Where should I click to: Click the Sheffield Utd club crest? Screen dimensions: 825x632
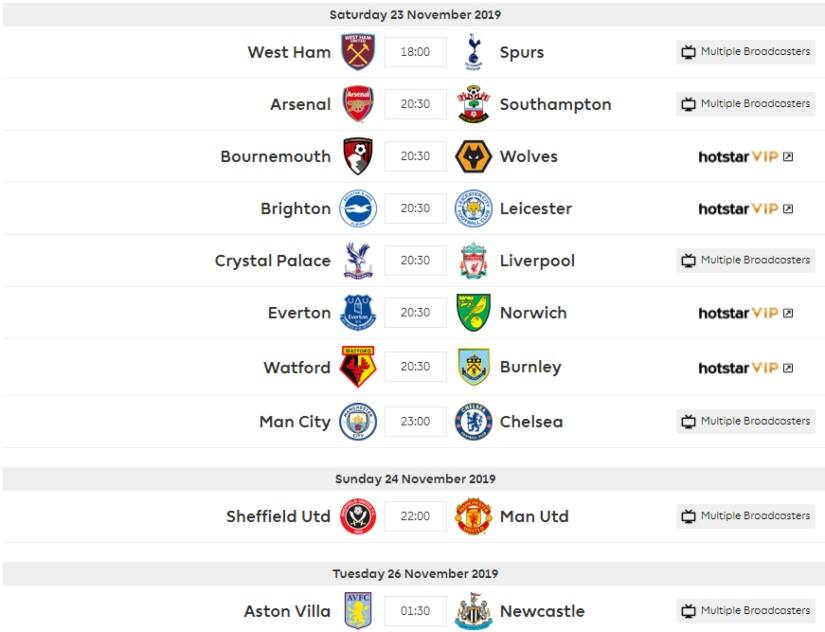pyautogui.click(x=357, y=516)
